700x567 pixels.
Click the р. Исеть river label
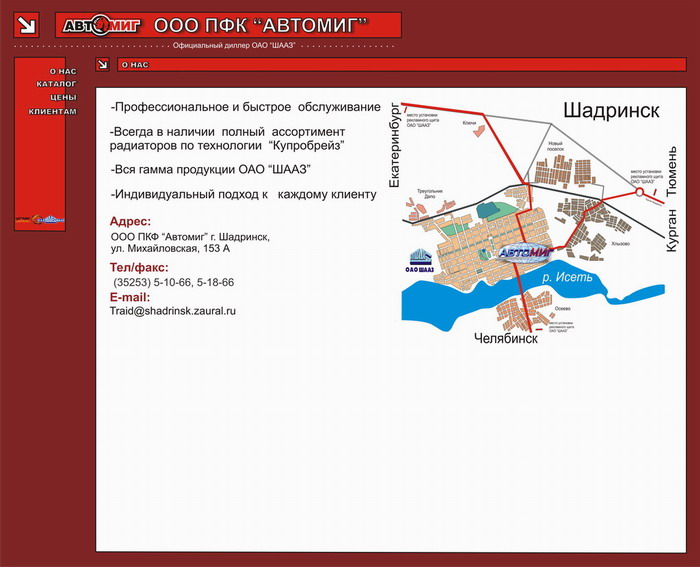(x=567, y=277)
